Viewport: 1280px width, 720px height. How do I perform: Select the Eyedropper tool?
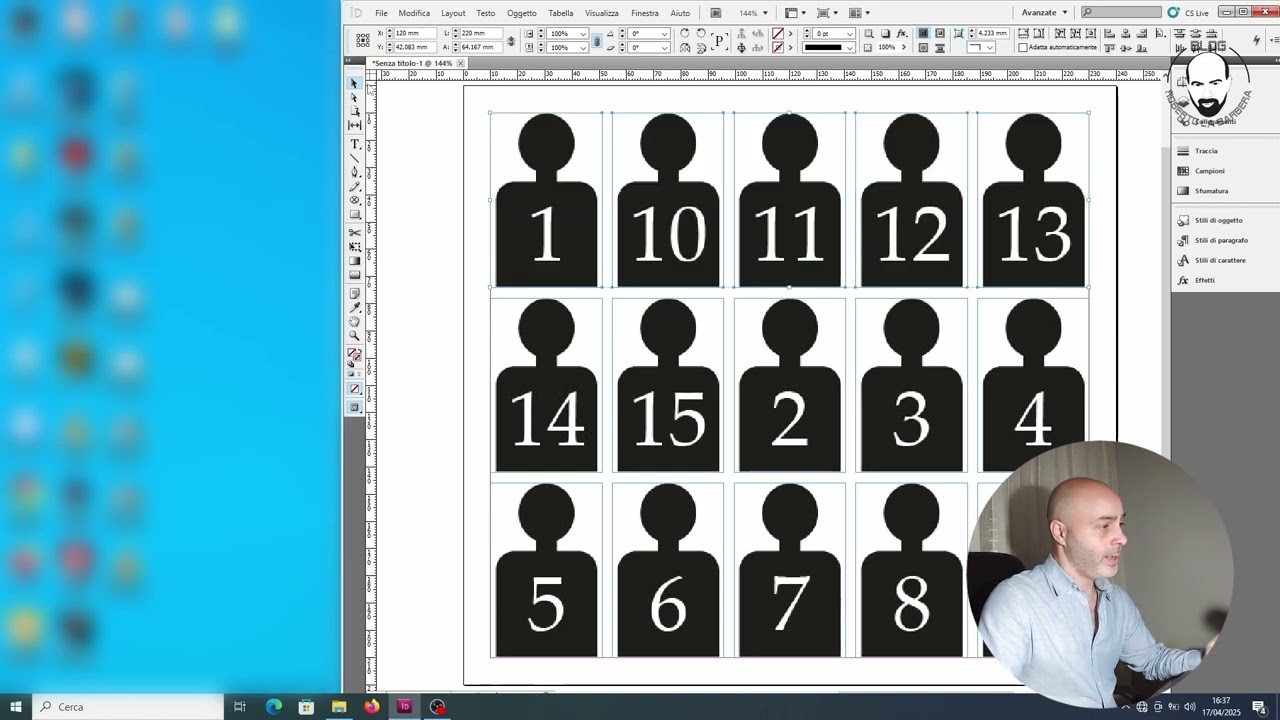pos(354,308)
